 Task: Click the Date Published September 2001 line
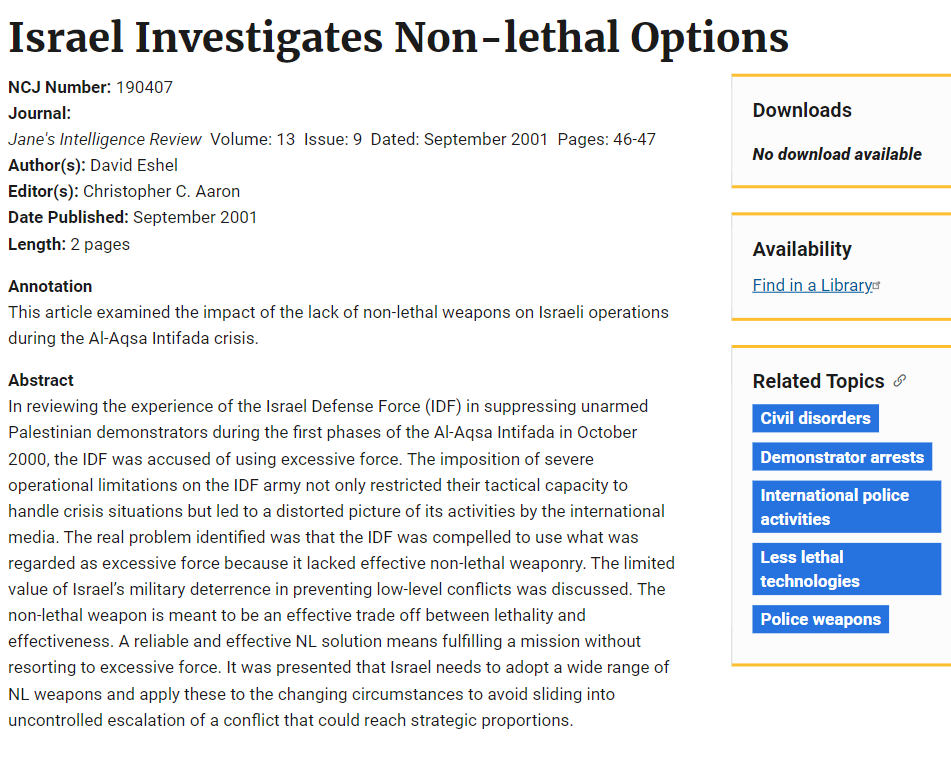click(x=133, y=217)
